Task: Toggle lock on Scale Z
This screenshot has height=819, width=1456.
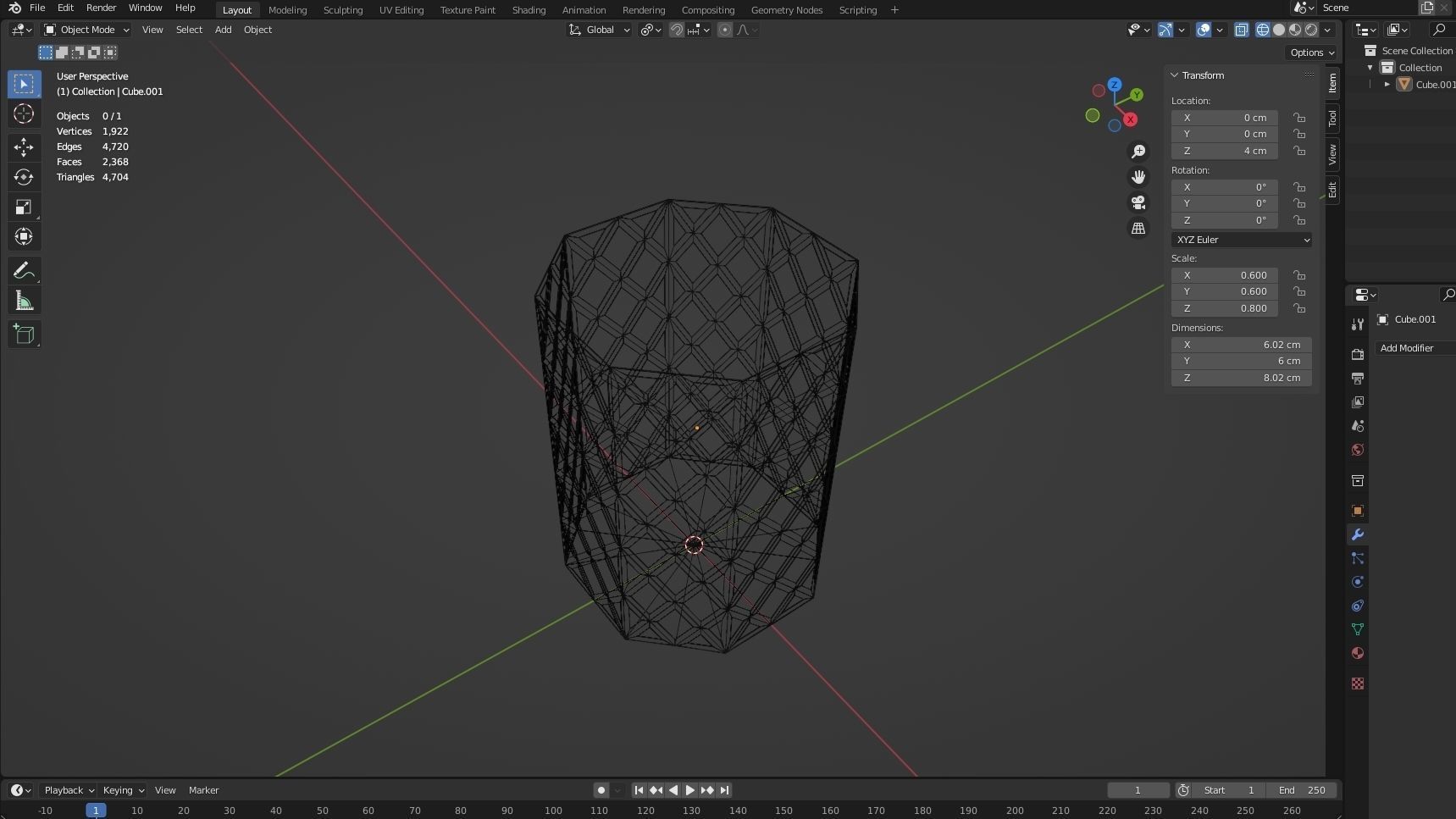Action: (1299, 308)
